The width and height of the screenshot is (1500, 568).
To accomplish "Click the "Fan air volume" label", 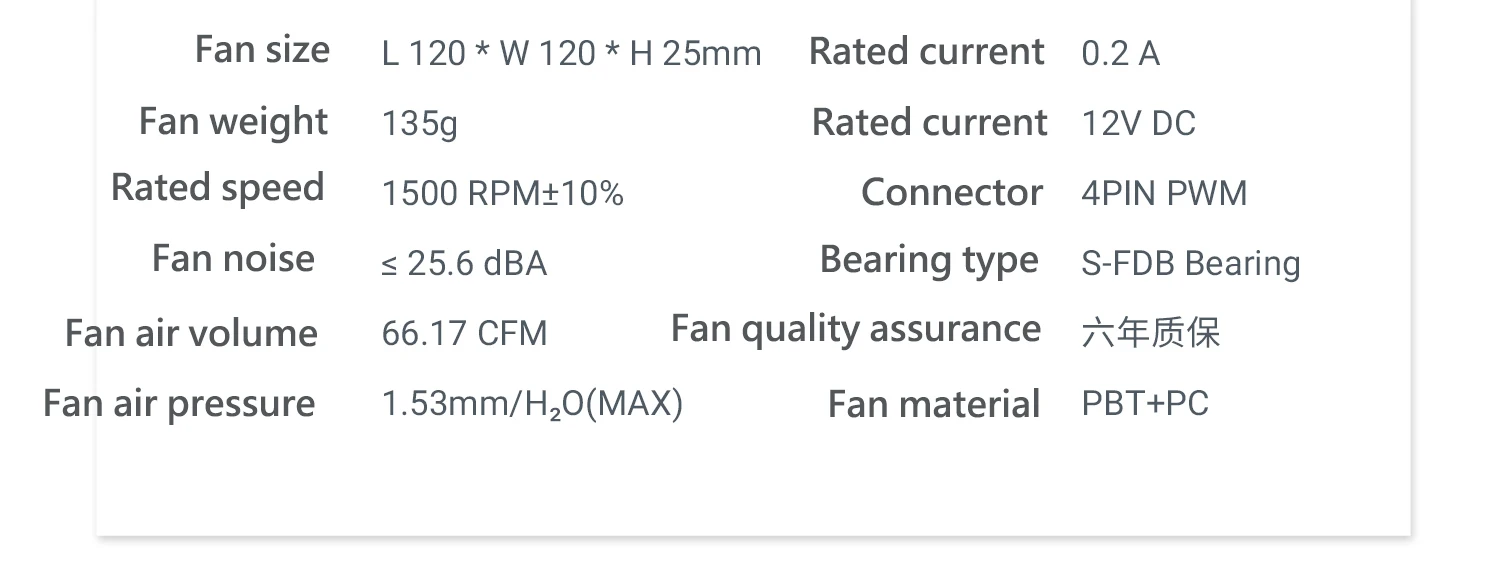I will tap(191, 333).
